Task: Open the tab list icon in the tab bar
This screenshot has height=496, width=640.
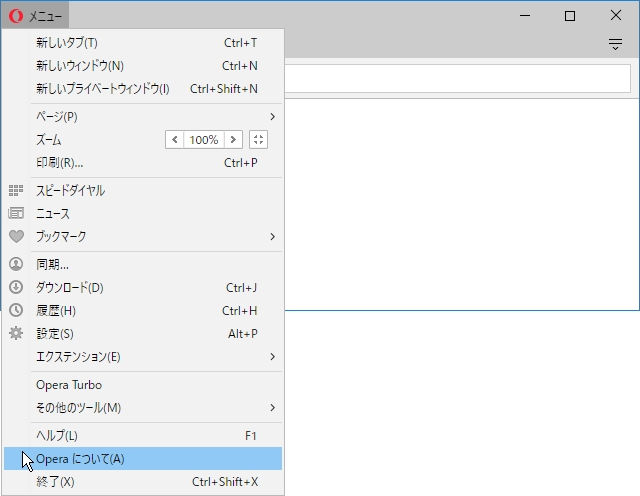Action: pos(615,44)
